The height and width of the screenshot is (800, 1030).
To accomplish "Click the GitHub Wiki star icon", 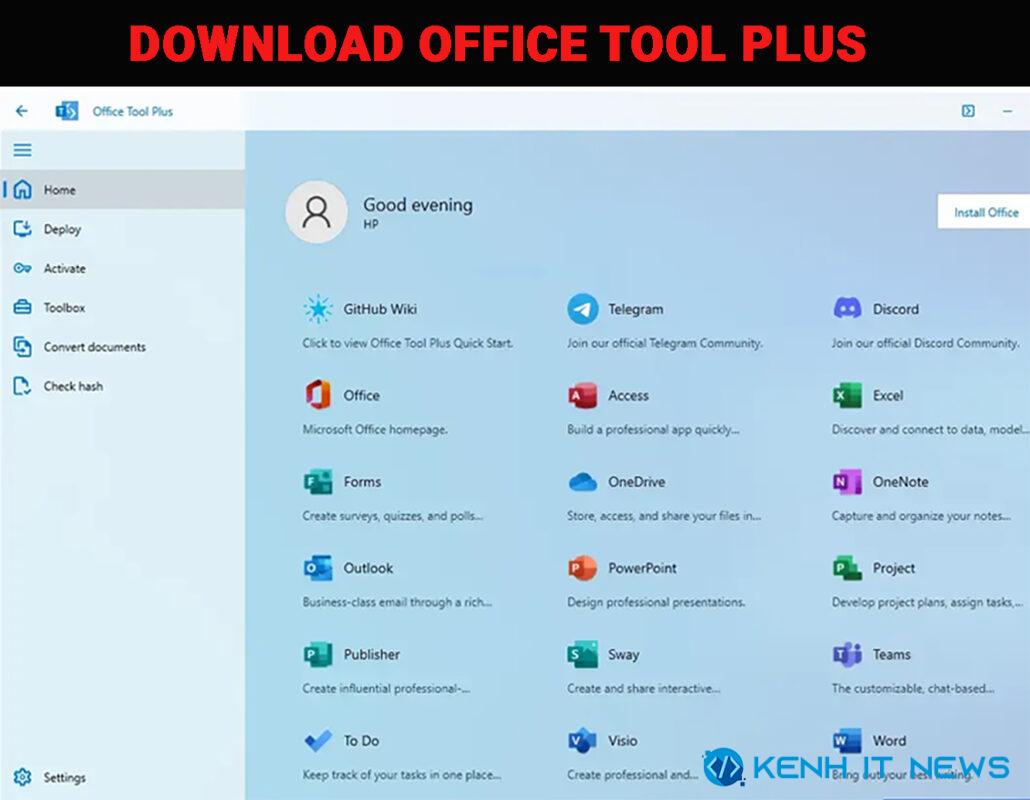I will (x=318, y=309).
